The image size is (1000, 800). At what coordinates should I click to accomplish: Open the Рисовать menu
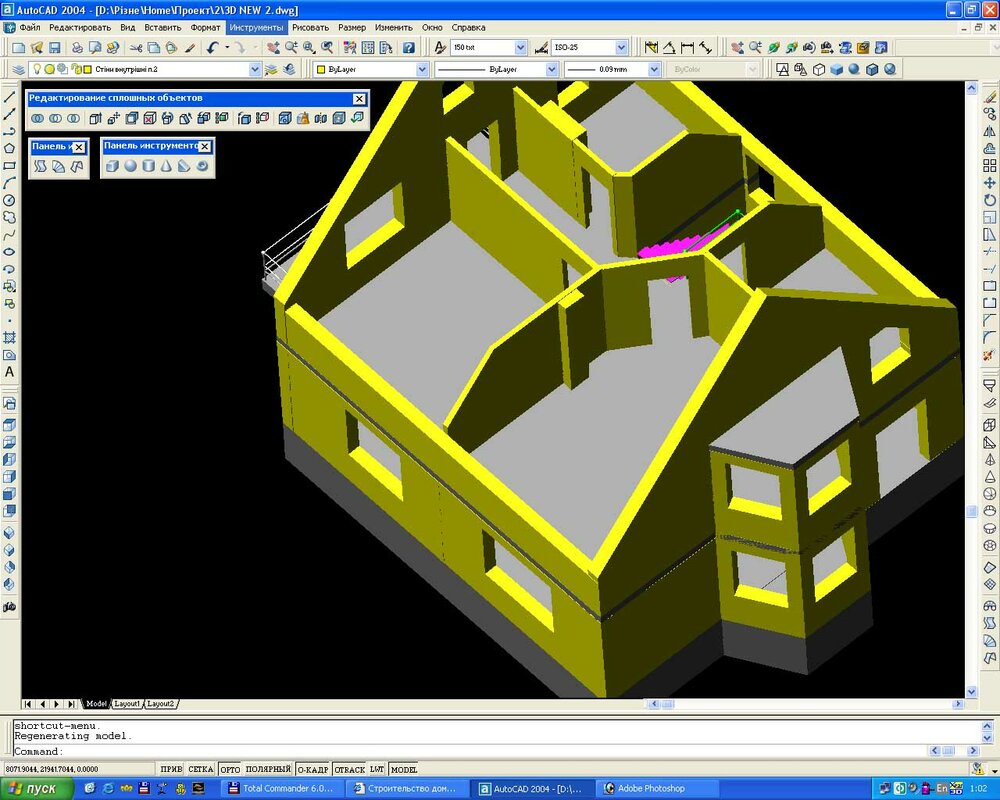point(310,27)
